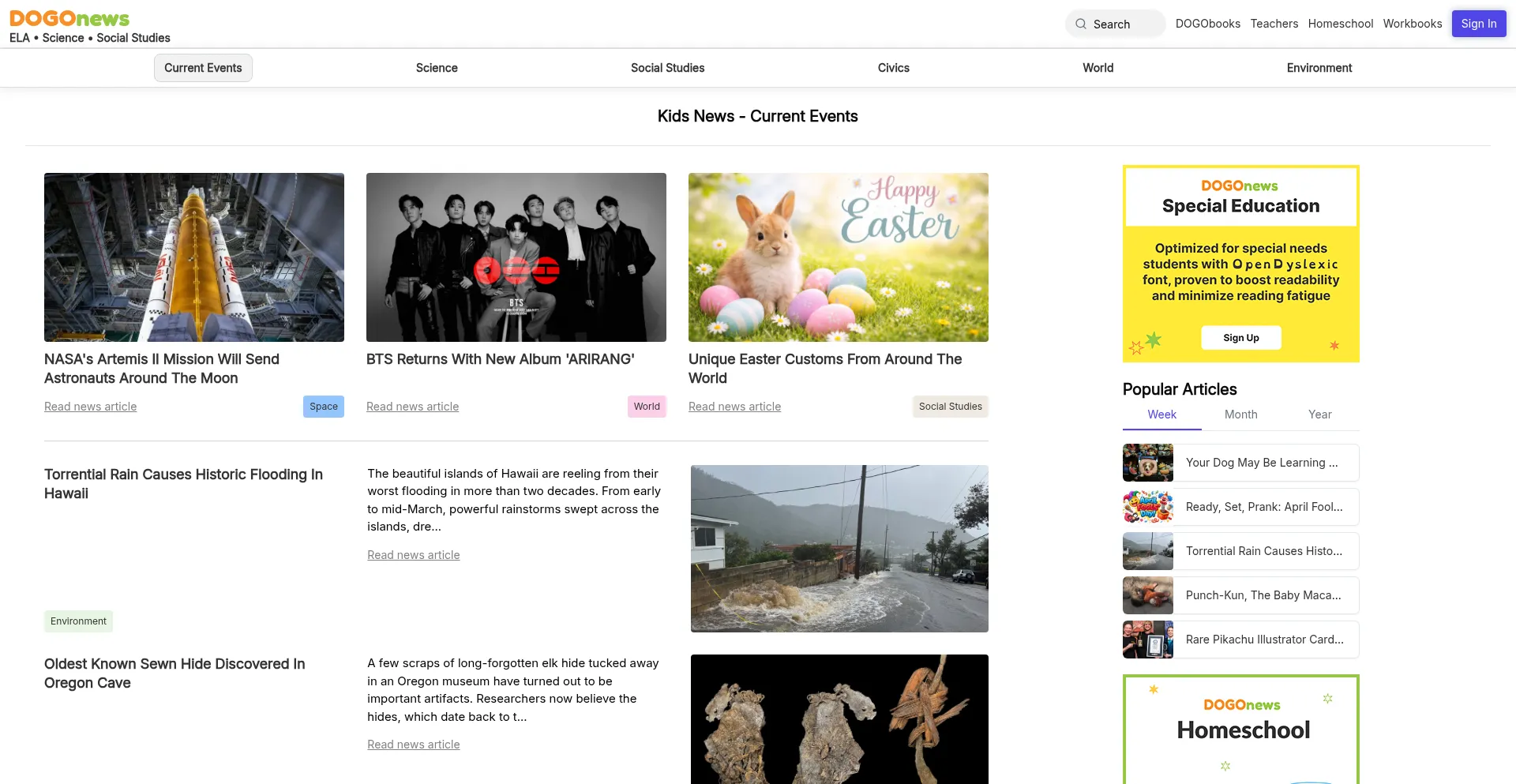Open popular article Punch-Kun, The Baby Macaque
The image size is (1516, 784).
(1263, 595)
